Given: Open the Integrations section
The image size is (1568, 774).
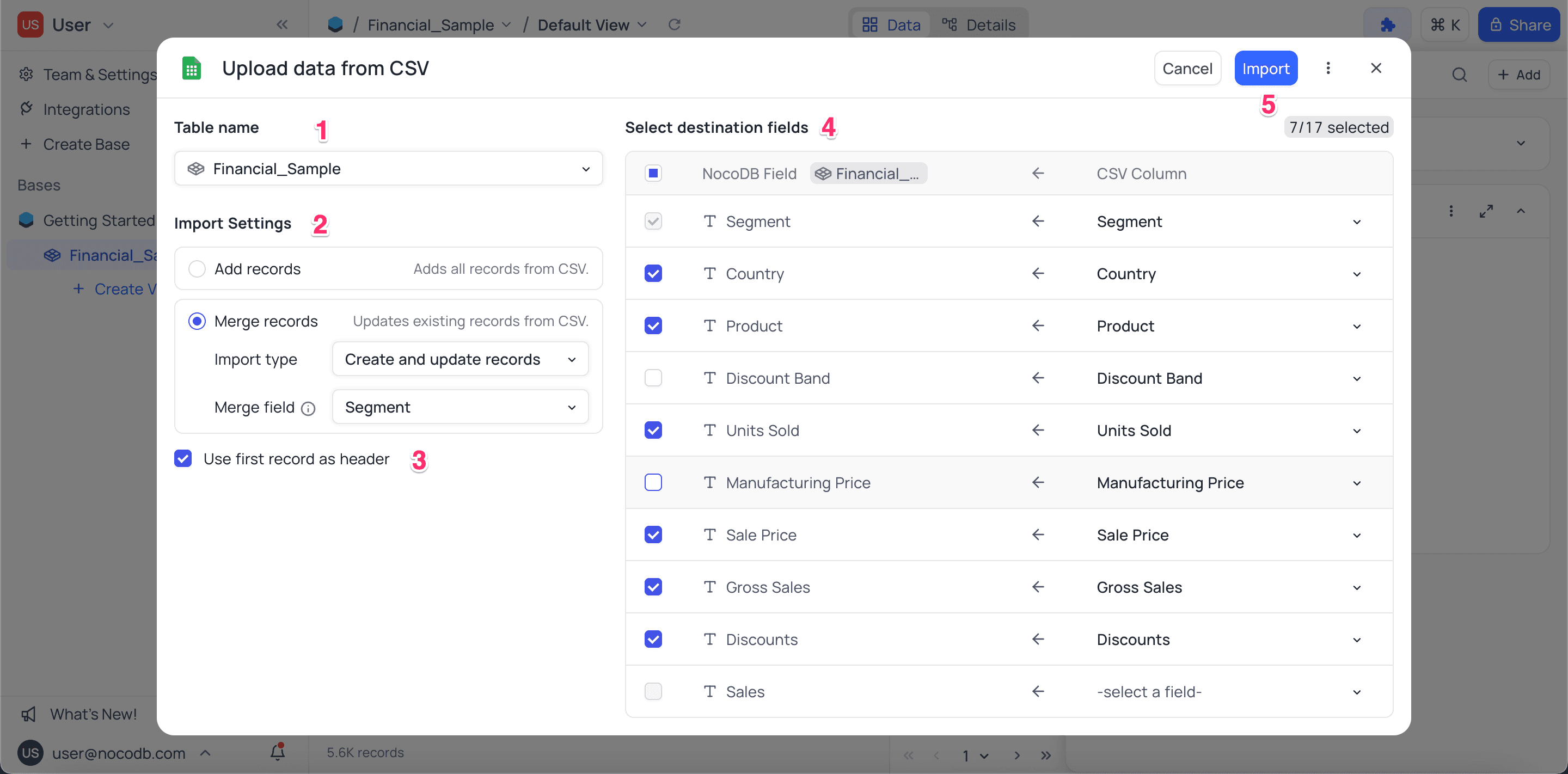Looking at the screenshot, I should tap(86, 109).
